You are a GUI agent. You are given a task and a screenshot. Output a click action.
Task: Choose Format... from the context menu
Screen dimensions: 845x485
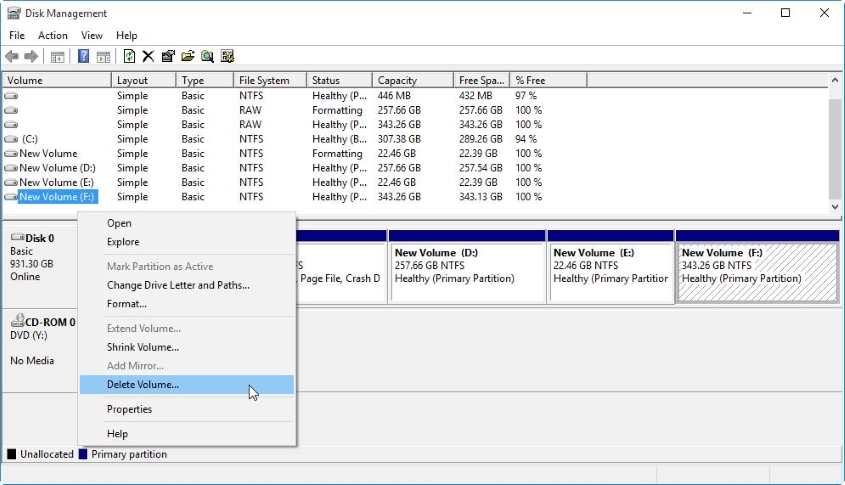click(x=186, y=304)
